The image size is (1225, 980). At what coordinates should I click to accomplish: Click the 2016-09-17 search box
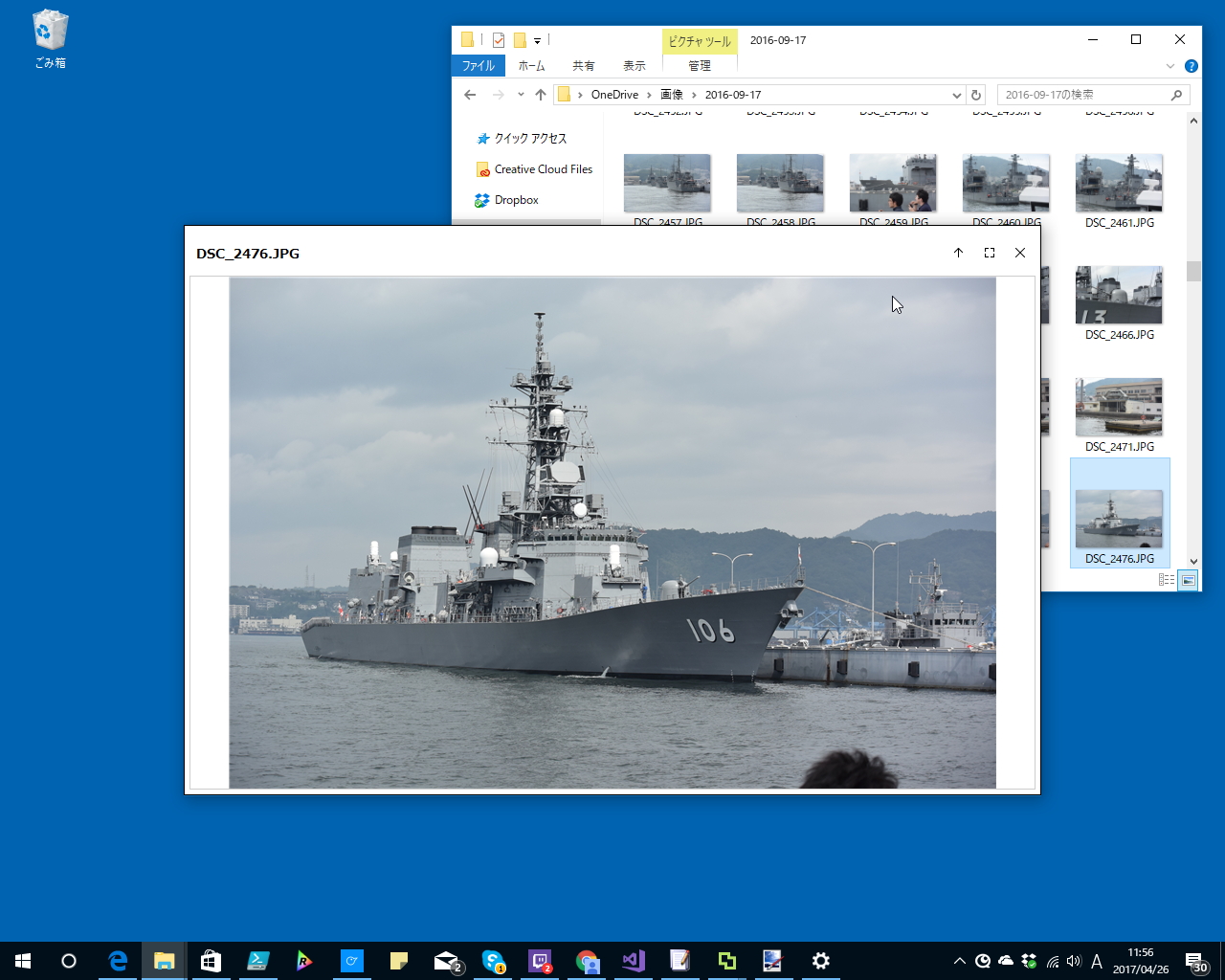coord(1093,95)
